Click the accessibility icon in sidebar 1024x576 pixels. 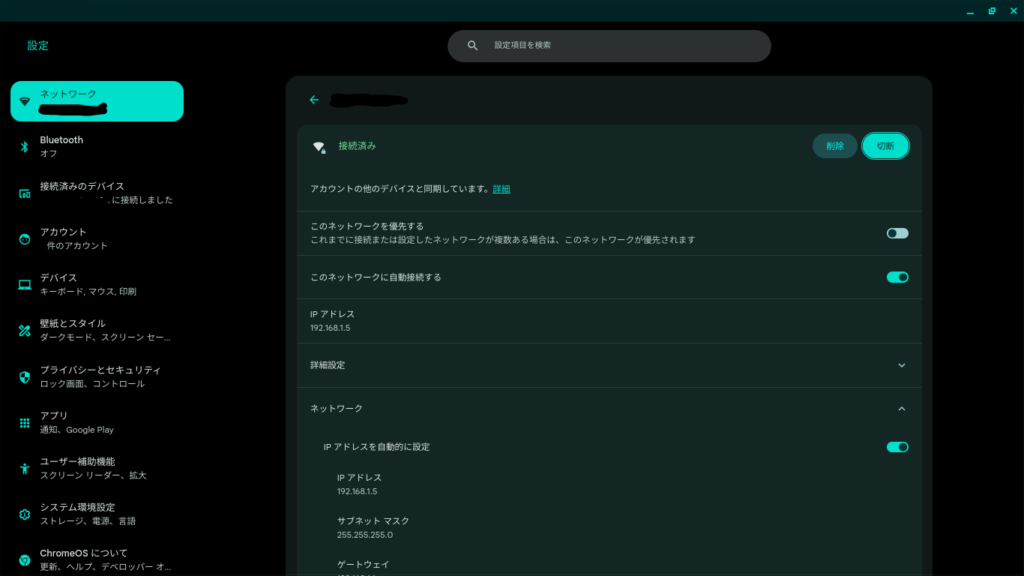coord(25,468)
